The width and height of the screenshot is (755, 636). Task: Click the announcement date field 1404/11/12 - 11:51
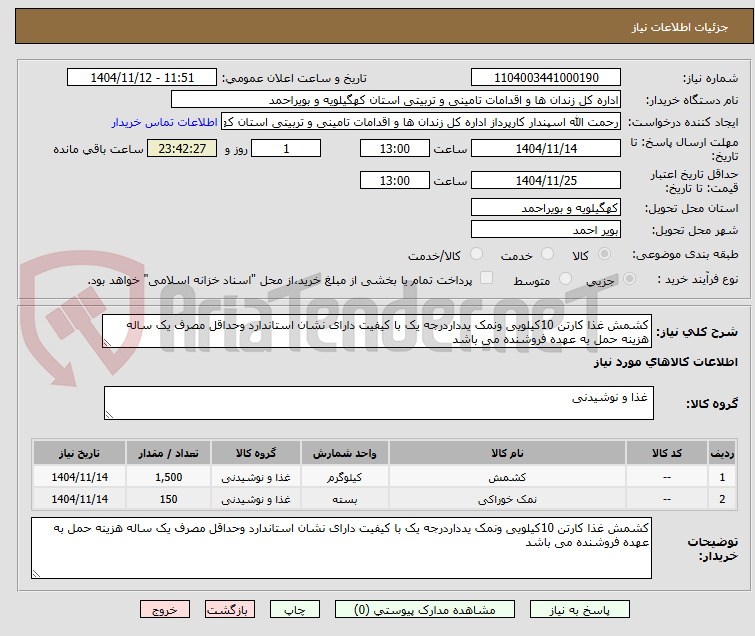(142, 78)
